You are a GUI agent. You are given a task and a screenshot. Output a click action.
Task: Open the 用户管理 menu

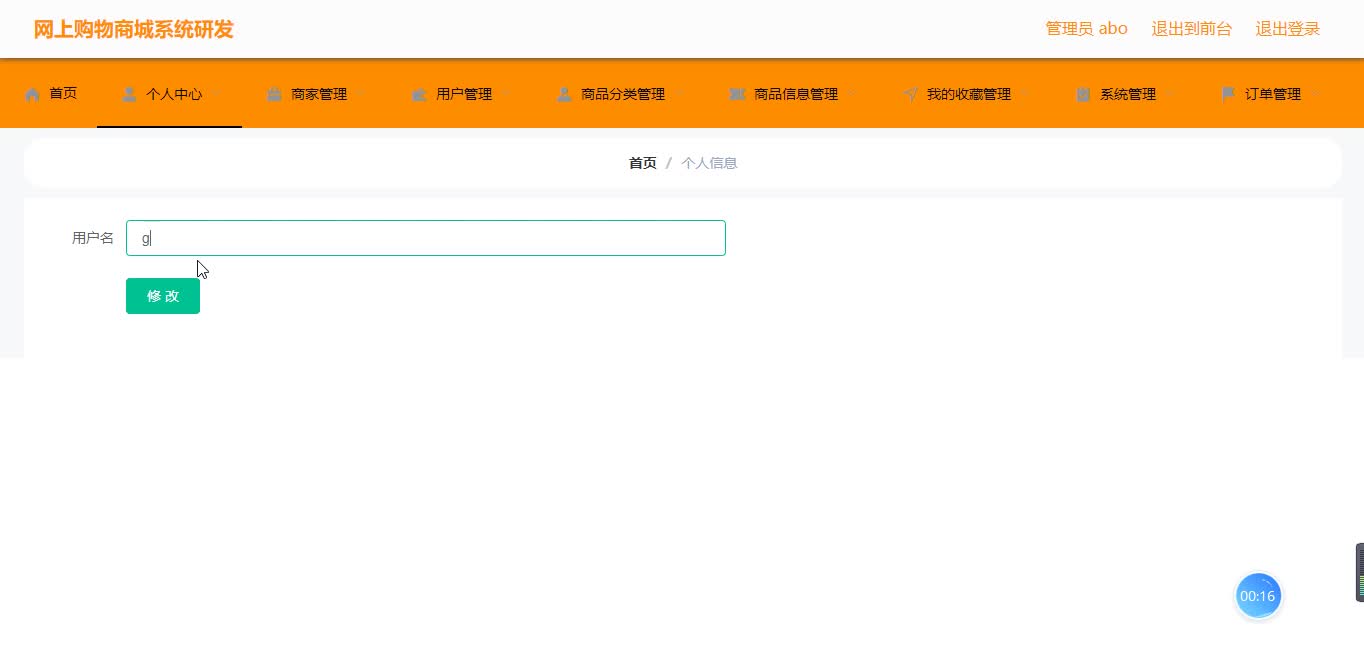pos(459,94)
